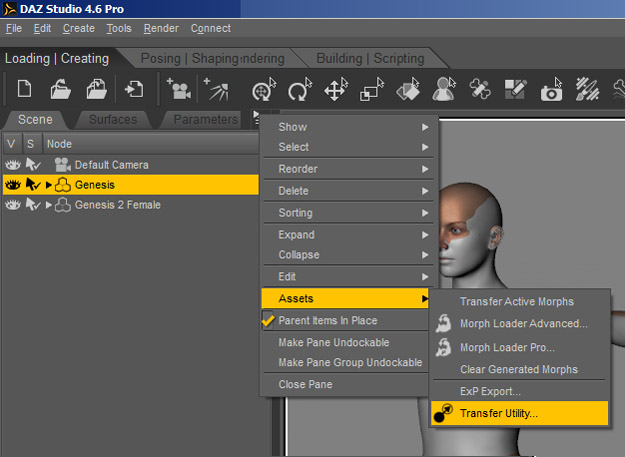625x457 pixels.
Task: Choose ExP Export...
Action: click(520, 391)
